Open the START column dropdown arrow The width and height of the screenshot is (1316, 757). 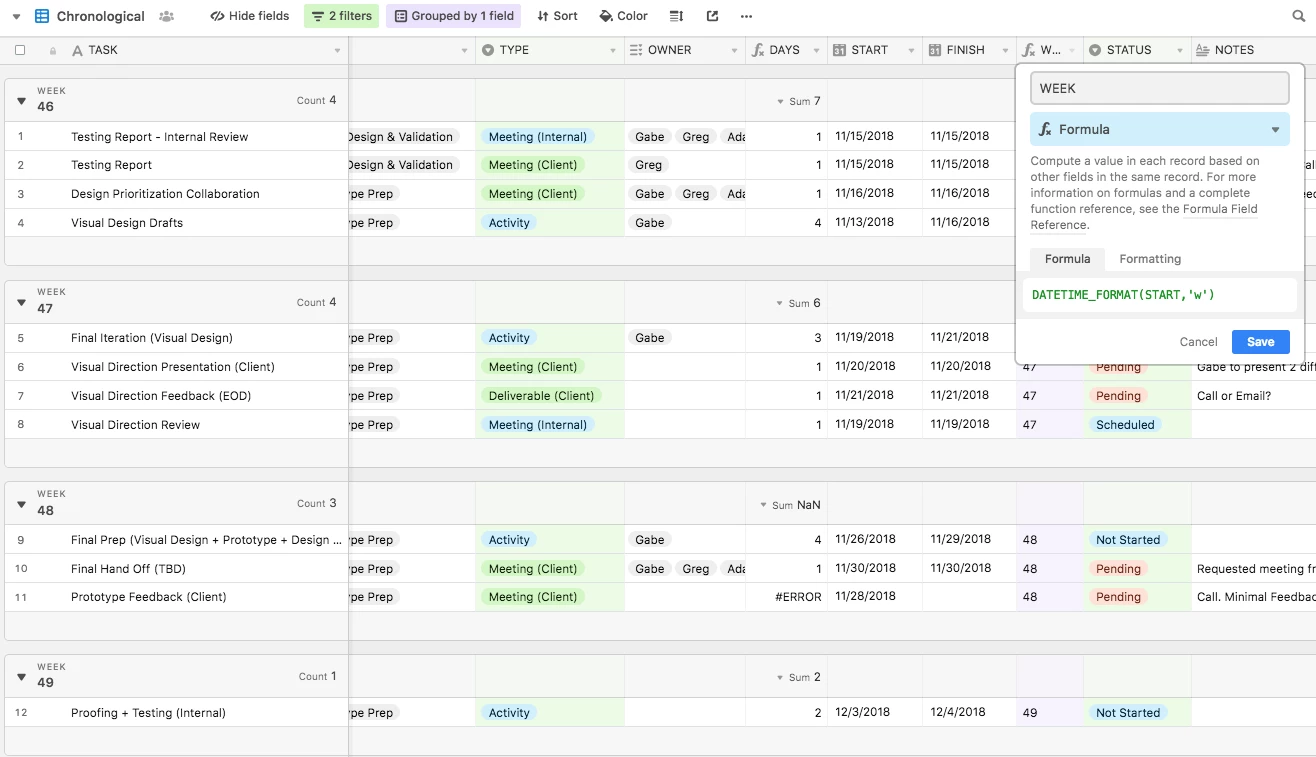(911, 51)
